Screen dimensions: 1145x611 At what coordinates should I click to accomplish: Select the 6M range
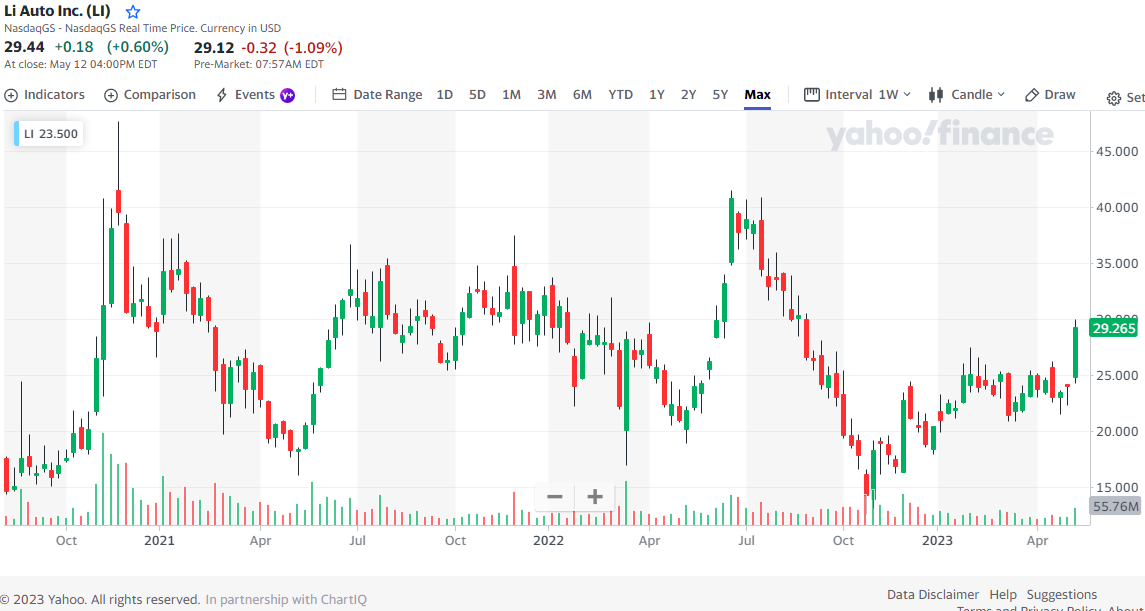click(582, 95)
